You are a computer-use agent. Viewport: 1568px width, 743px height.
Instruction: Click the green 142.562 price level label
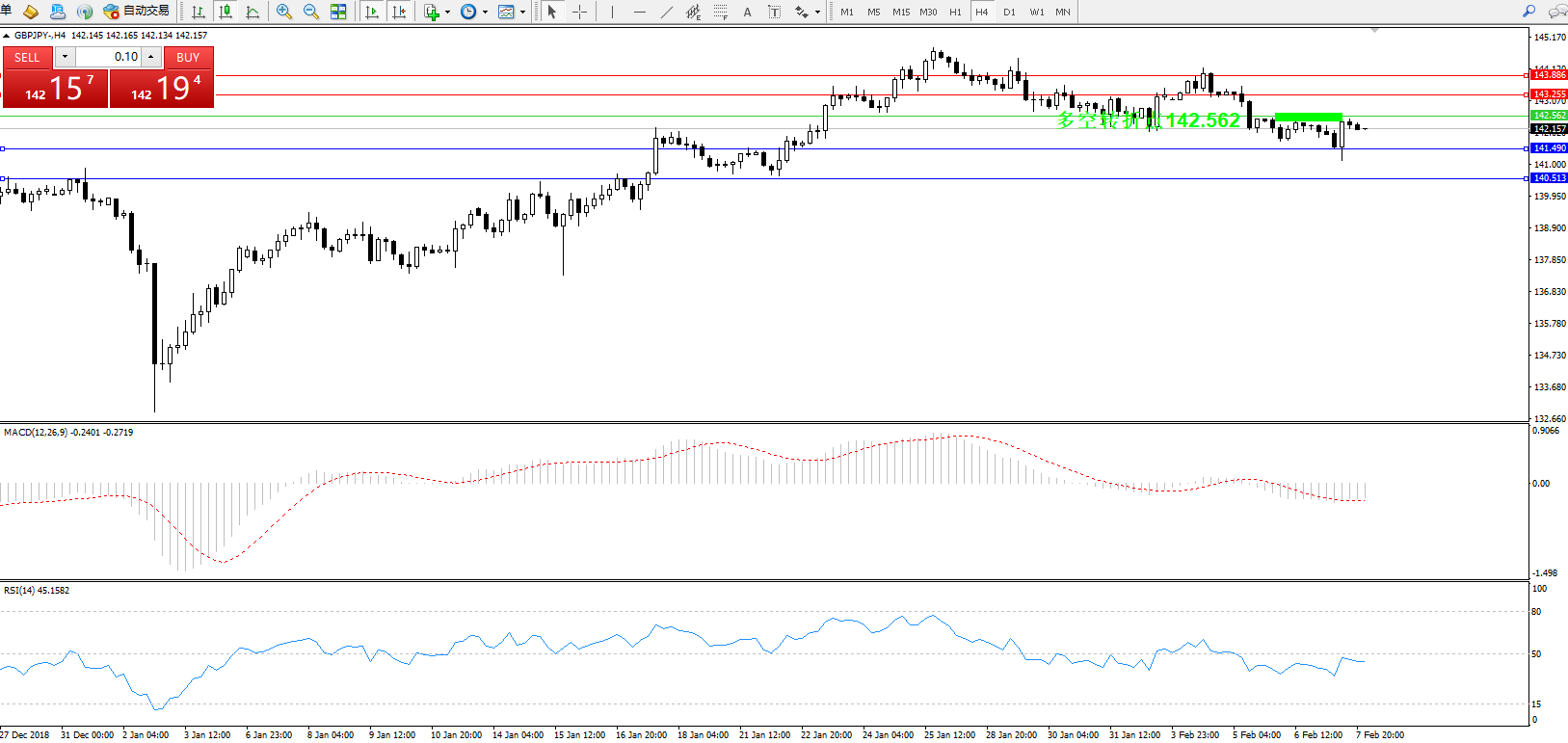coord(1549,116)
